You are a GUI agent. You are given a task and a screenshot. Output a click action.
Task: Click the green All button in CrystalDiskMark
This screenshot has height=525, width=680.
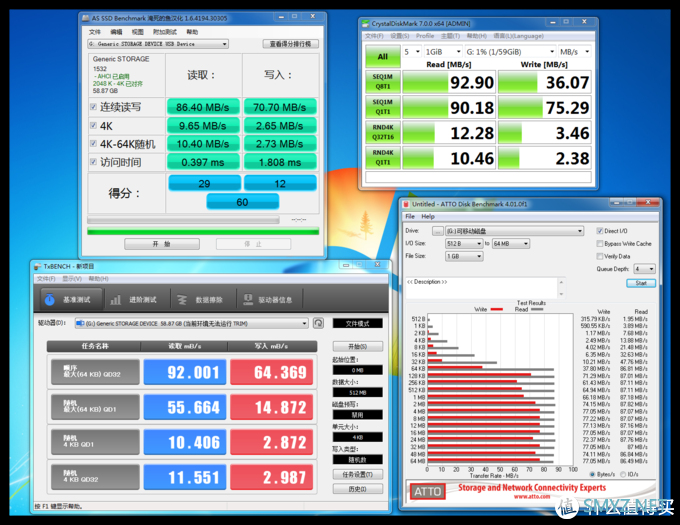coord(382,57)
